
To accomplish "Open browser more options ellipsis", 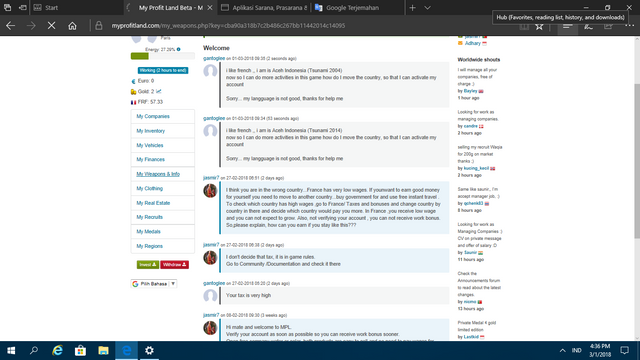I will pos(629,26).
